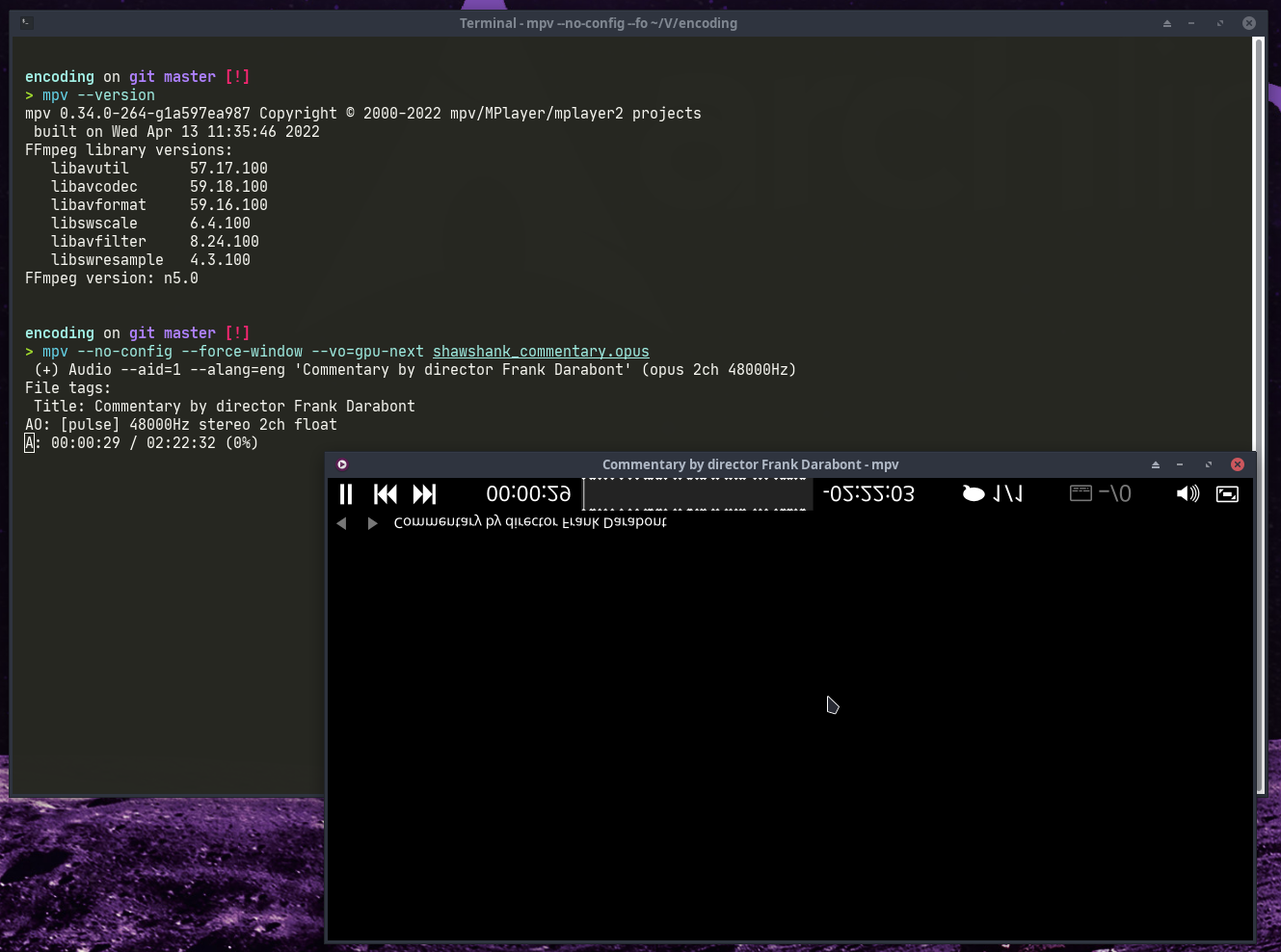Toggle fullscreen with the fullscreen icon
Screen dimensions: 1281x952
pos(1227,493)
